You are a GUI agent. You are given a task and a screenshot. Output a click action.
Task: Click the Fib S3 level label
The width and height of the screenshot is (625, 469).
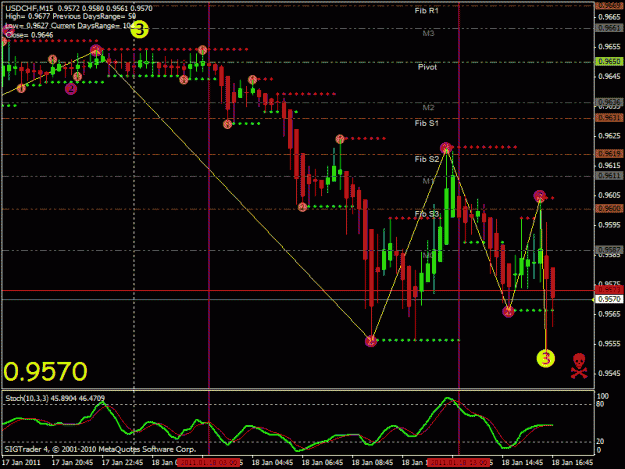pyautogui.click(x=426, y=214)
